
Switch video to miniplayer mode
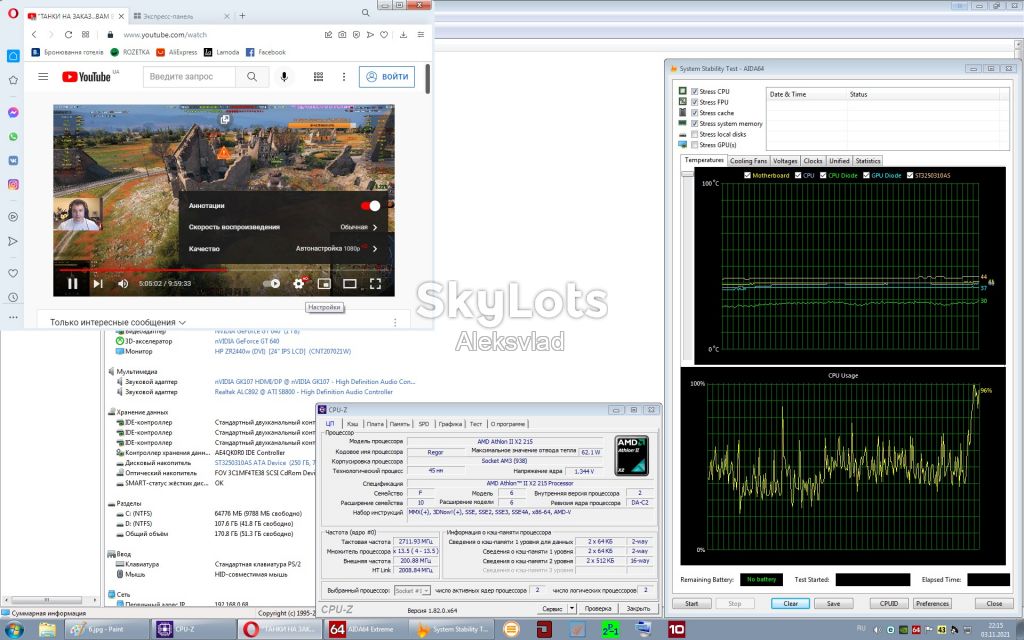tap(324, 283)
